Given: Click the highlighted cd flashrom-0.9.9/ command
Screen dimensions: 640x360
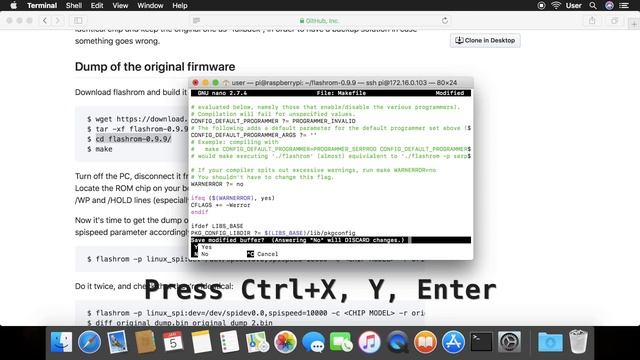Looking at the screenshot, I should (x=133, y=139).
